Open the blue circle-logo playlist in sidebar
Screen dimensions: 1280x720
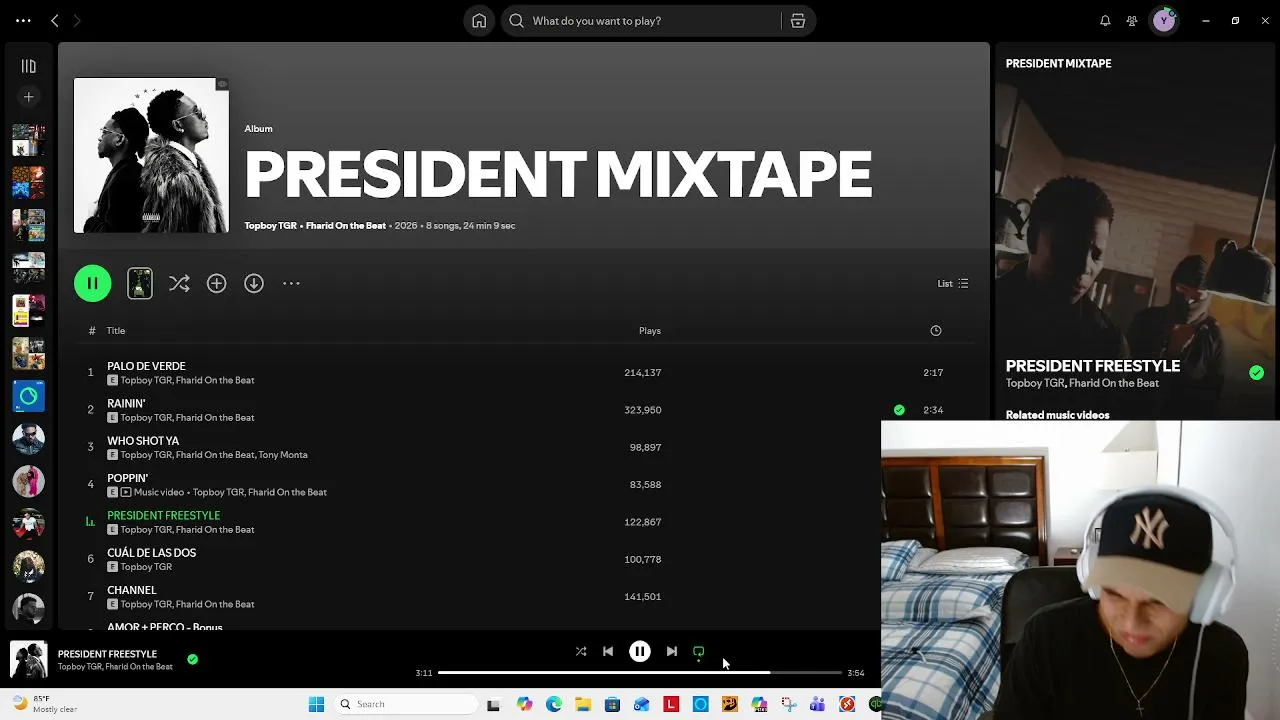[x=28, y=397]
